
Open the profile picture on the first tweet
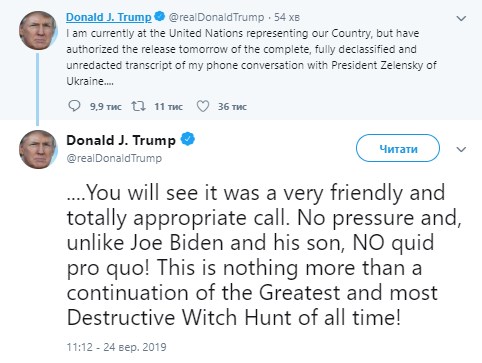pyautogui.click(x=38, y=30)
